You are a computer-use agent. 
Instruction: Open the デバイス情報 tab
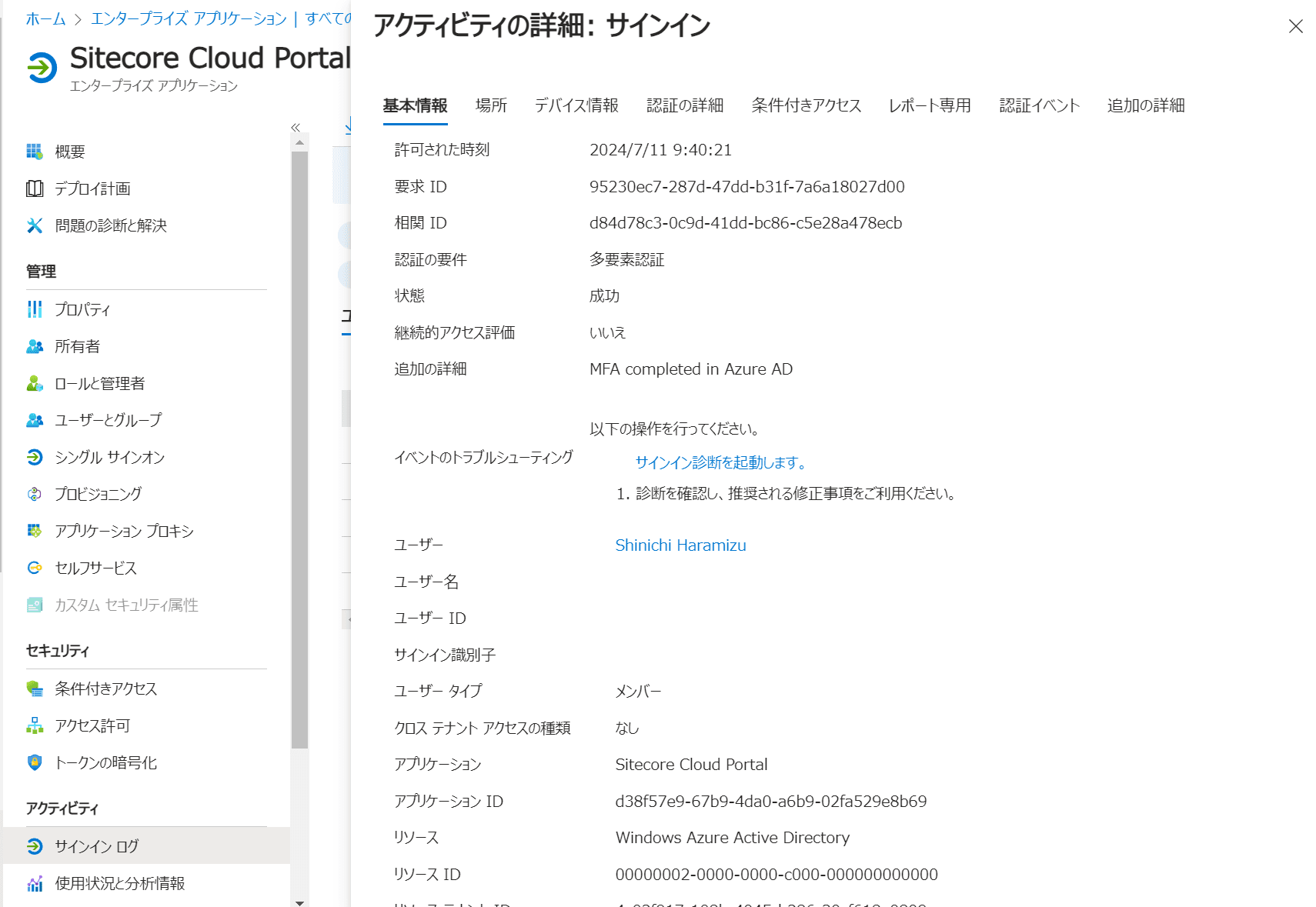576,105
